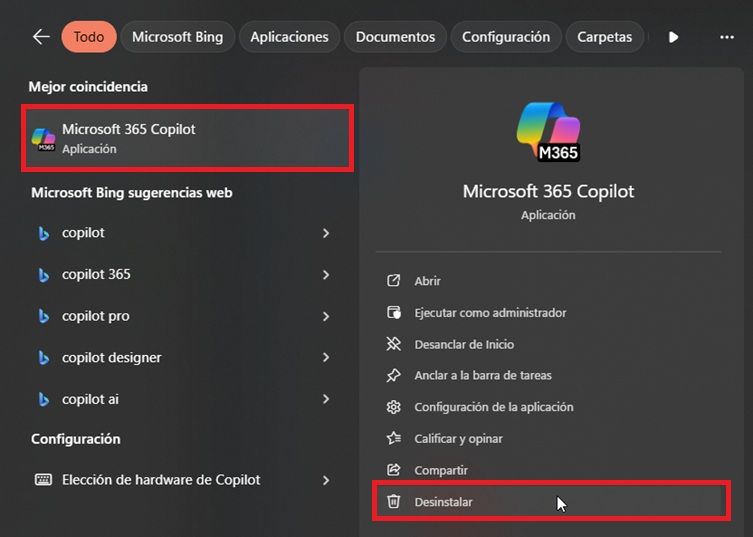Select Calificar y opinar
This screenshot has height=537, width=753.
(x=548, y=439)
